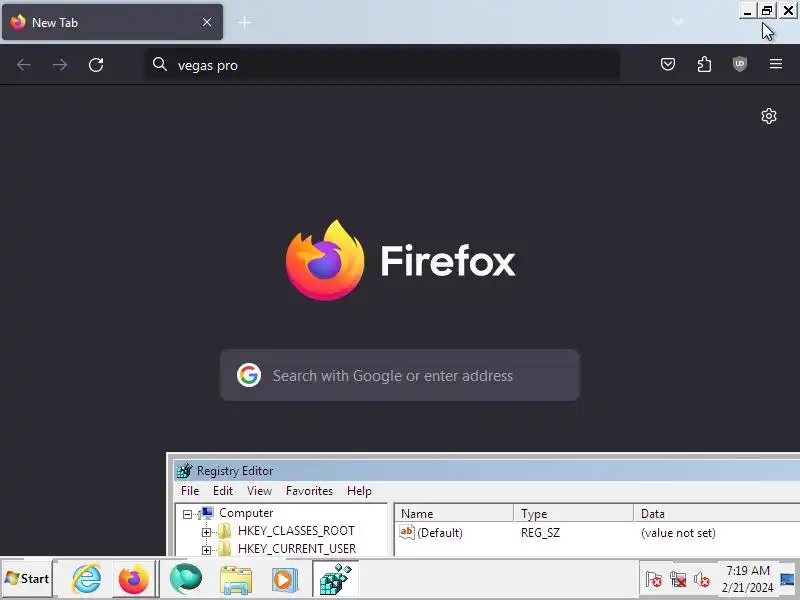Viewport: 800px width, 600px height.
Task: Click the Firefox forward arrow
Action: click(60, 65)
